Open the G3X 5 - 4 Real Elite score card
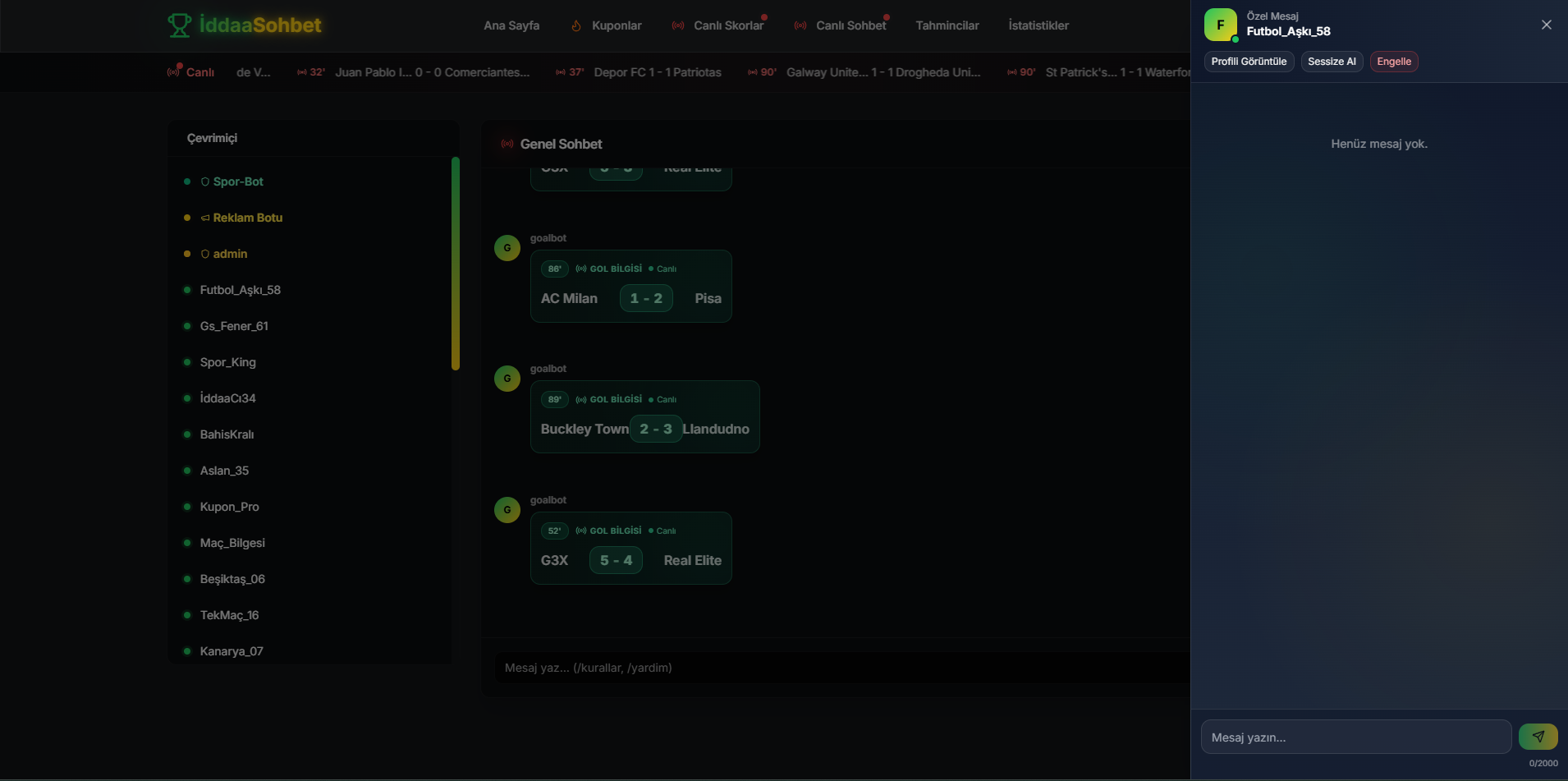This screenshot has height=781, width=1568. (630, 548)
